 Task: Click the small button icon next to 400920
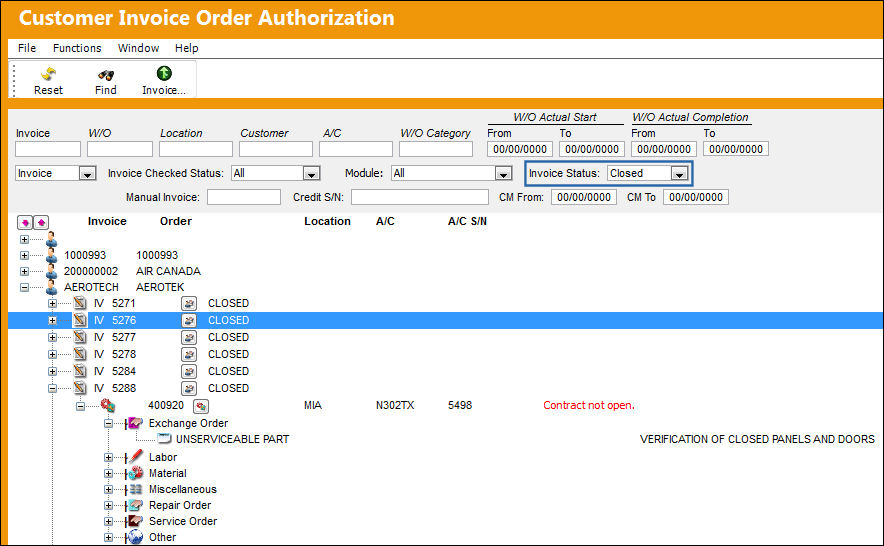(x=201, y=406)
